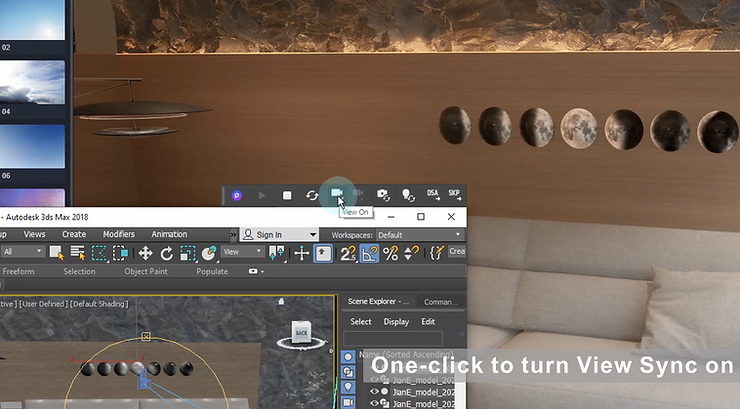Screen dimensions: 740x409
Task: Click the Use Pivot Point Center icon
Action: pyautogui.click(x=276, y=253)
